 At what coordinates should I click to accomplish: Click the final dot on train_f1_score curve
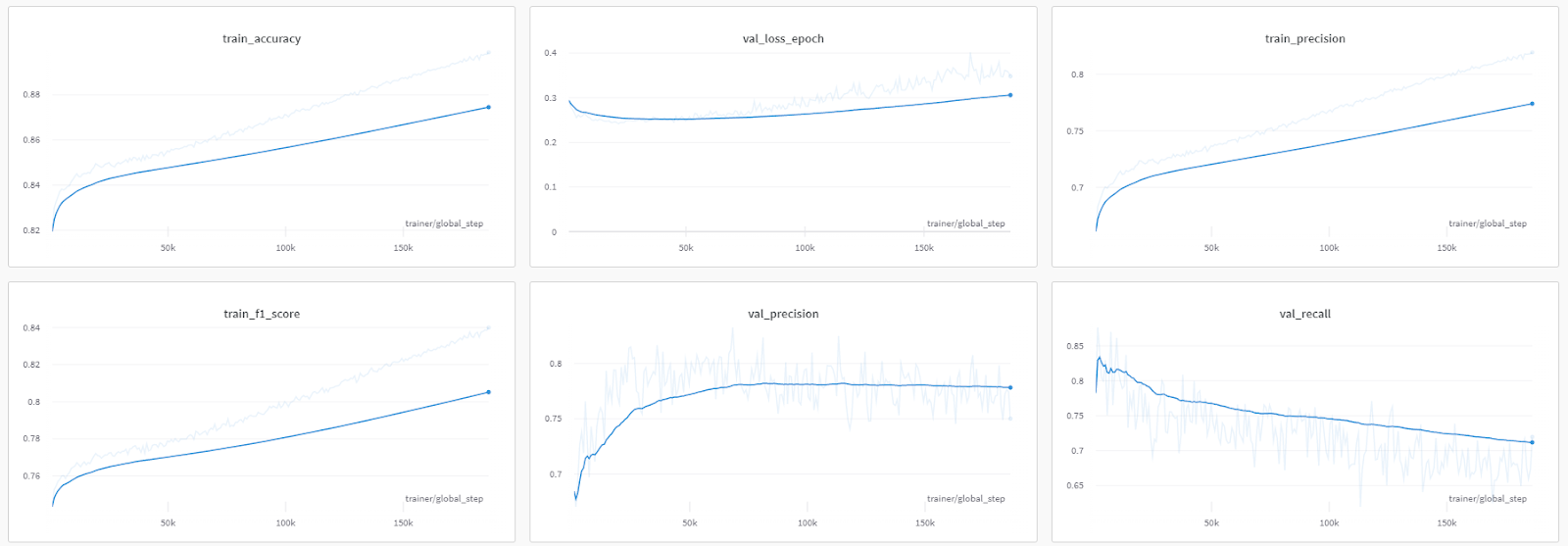pyautogui.click(x=488, y=392)
